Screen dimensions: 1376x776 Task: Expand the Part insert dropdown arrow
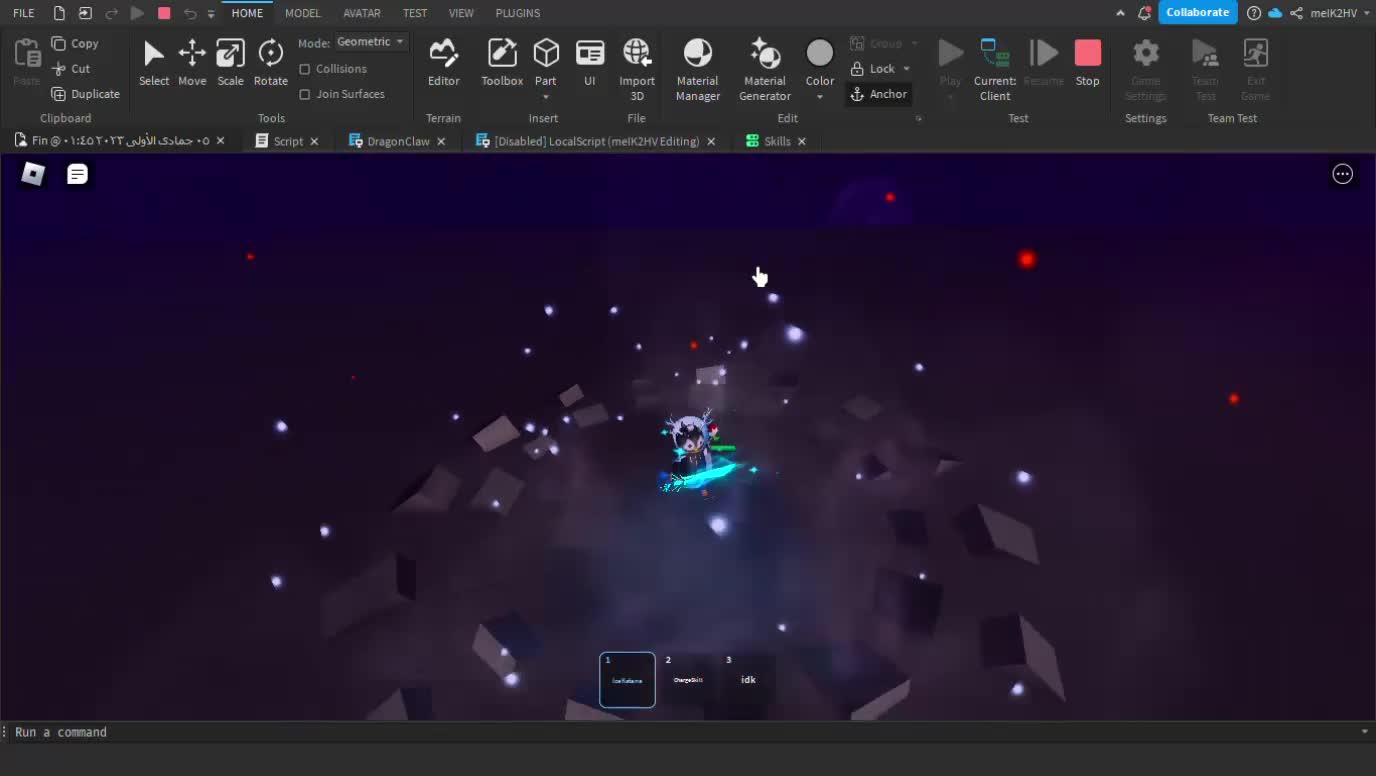(546, 97)
